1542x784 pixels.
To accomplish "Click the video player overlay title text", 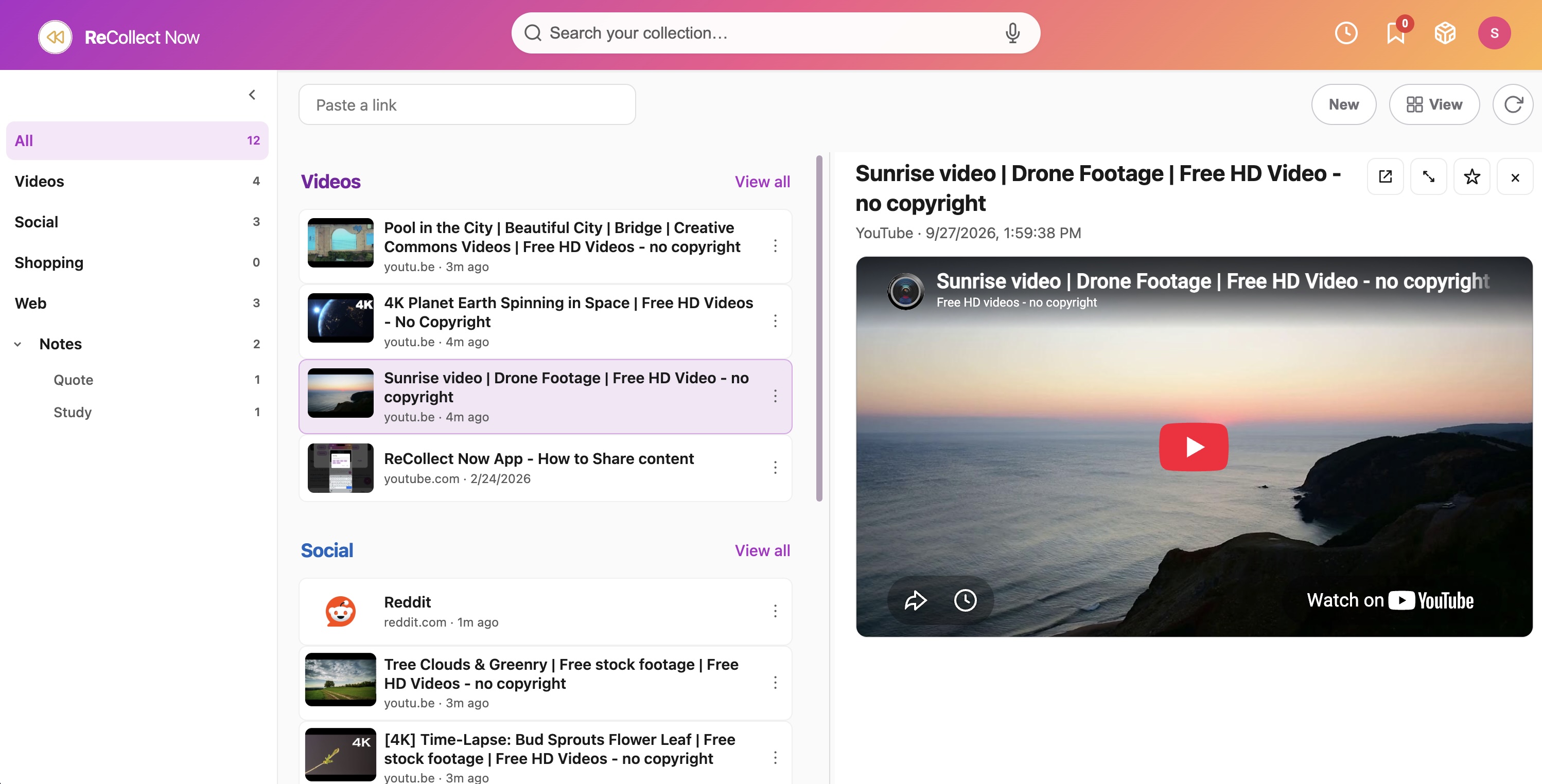I will [1213, 281].
